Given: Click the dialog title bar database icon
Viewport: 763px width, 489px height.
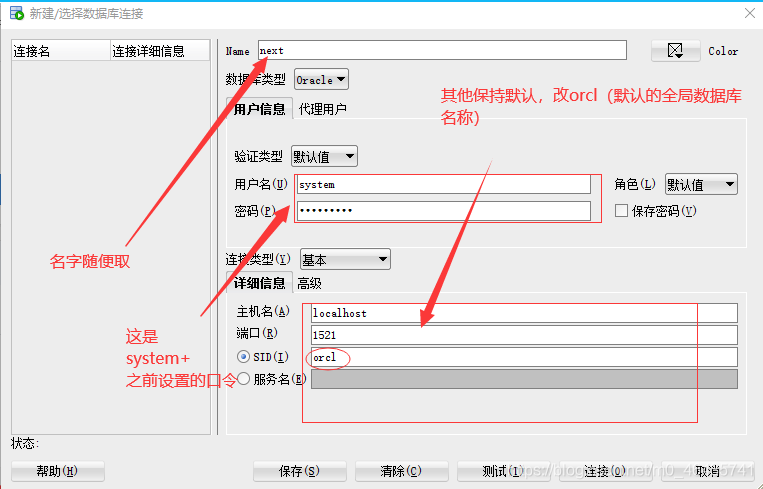Looking at the screenshot, I should [x=17, y=13].
